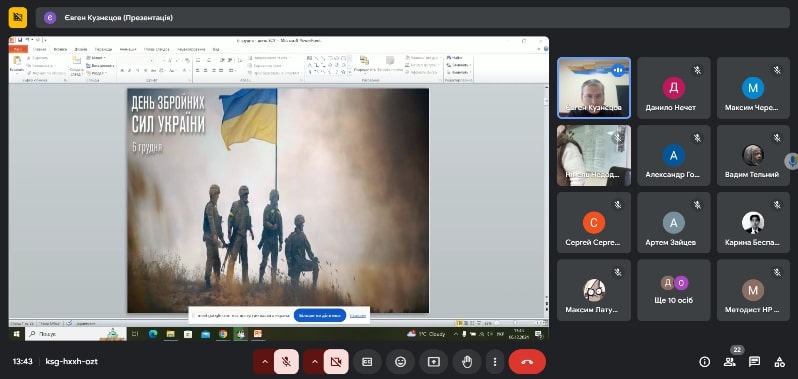Click muted mic icon on Артем Зайцев tile

coord(697,205)
